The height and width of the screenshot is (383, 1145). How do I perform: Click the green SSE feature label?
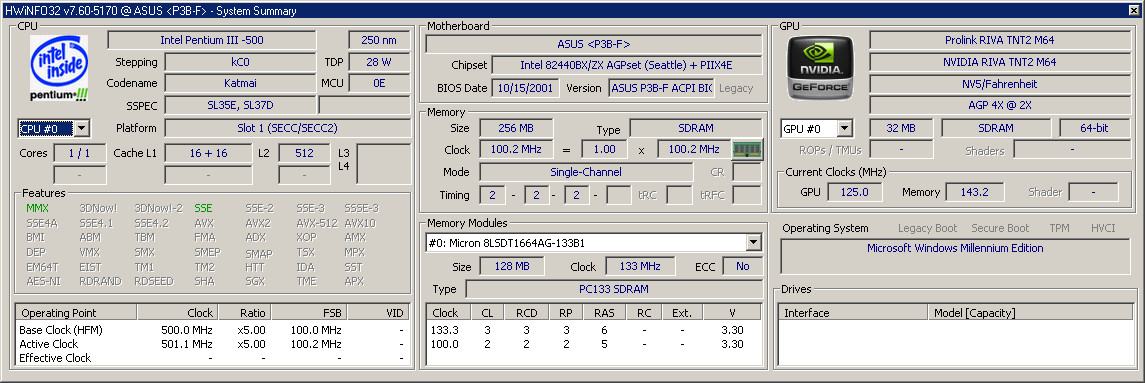(x=204, y=208)
